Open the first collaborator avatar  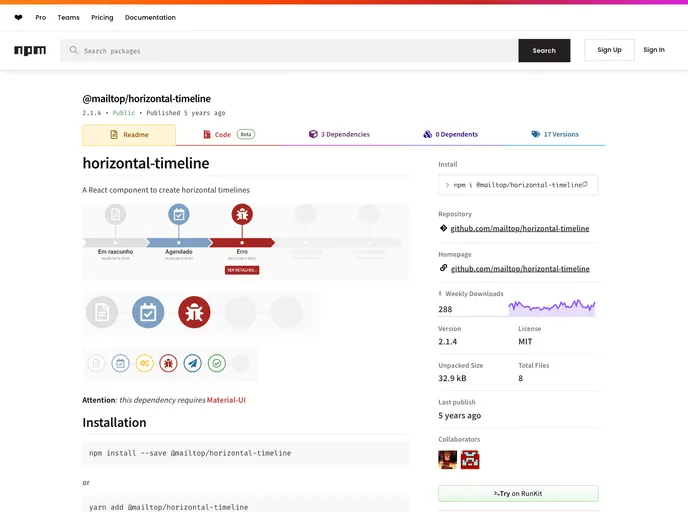click(448, 460)
